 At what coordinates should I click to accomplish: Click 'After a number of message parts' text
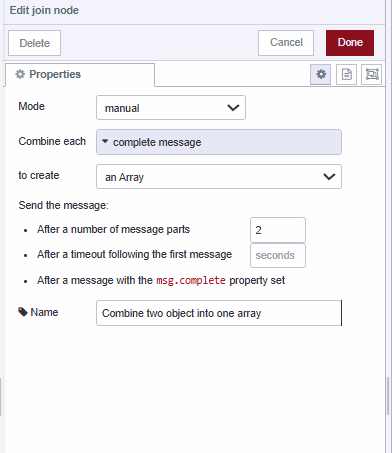click(x=113, y=229)
